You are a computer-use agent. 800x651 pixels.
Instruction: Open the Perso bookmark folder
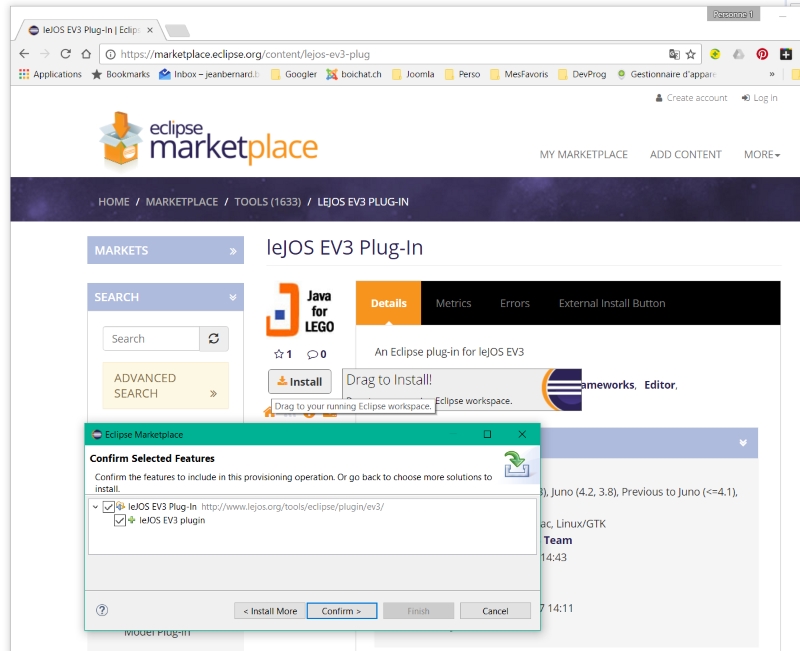463,74
